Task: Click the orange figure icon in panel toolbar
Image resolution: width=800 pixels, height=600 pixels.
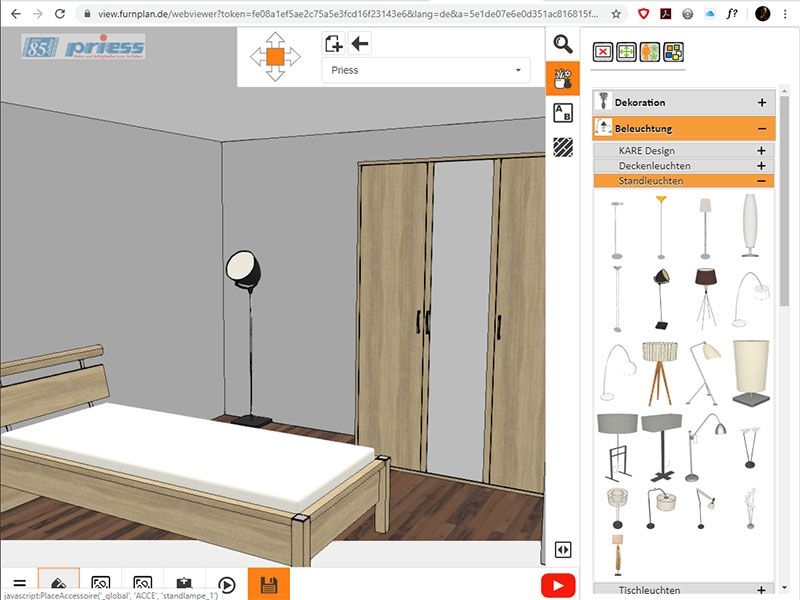Action: point(649,52)
